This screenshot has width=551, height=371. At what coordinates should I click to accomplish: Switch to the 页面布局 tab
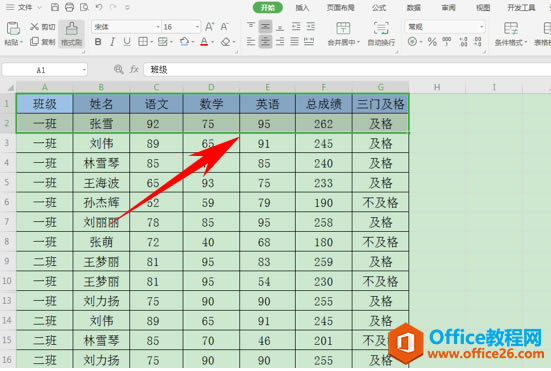tap(341, 7)
